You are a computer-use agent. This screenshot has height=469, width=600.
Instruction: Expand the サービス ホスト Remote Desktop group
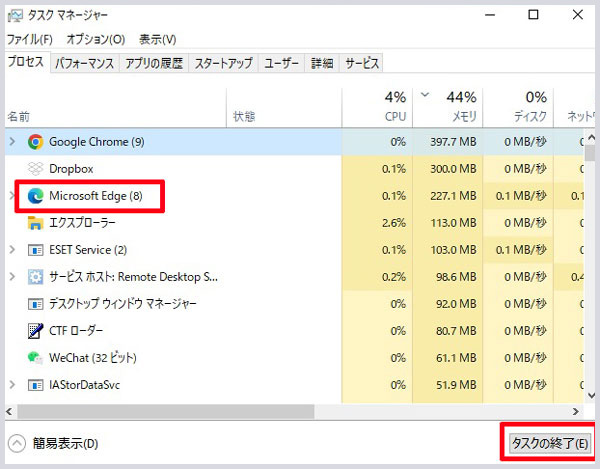pyautogui.click(x=12, y=277)
